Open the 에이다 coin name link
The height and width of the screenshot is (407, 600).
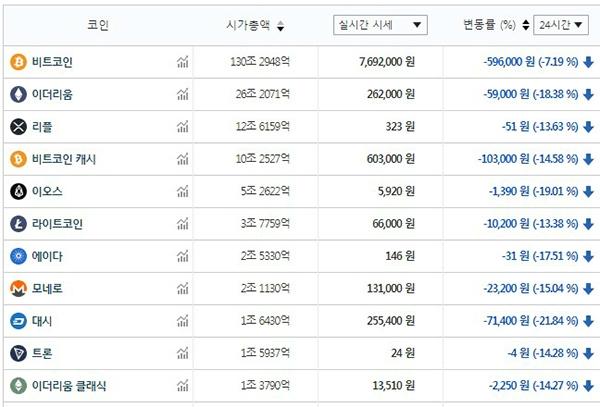[48, 256]
